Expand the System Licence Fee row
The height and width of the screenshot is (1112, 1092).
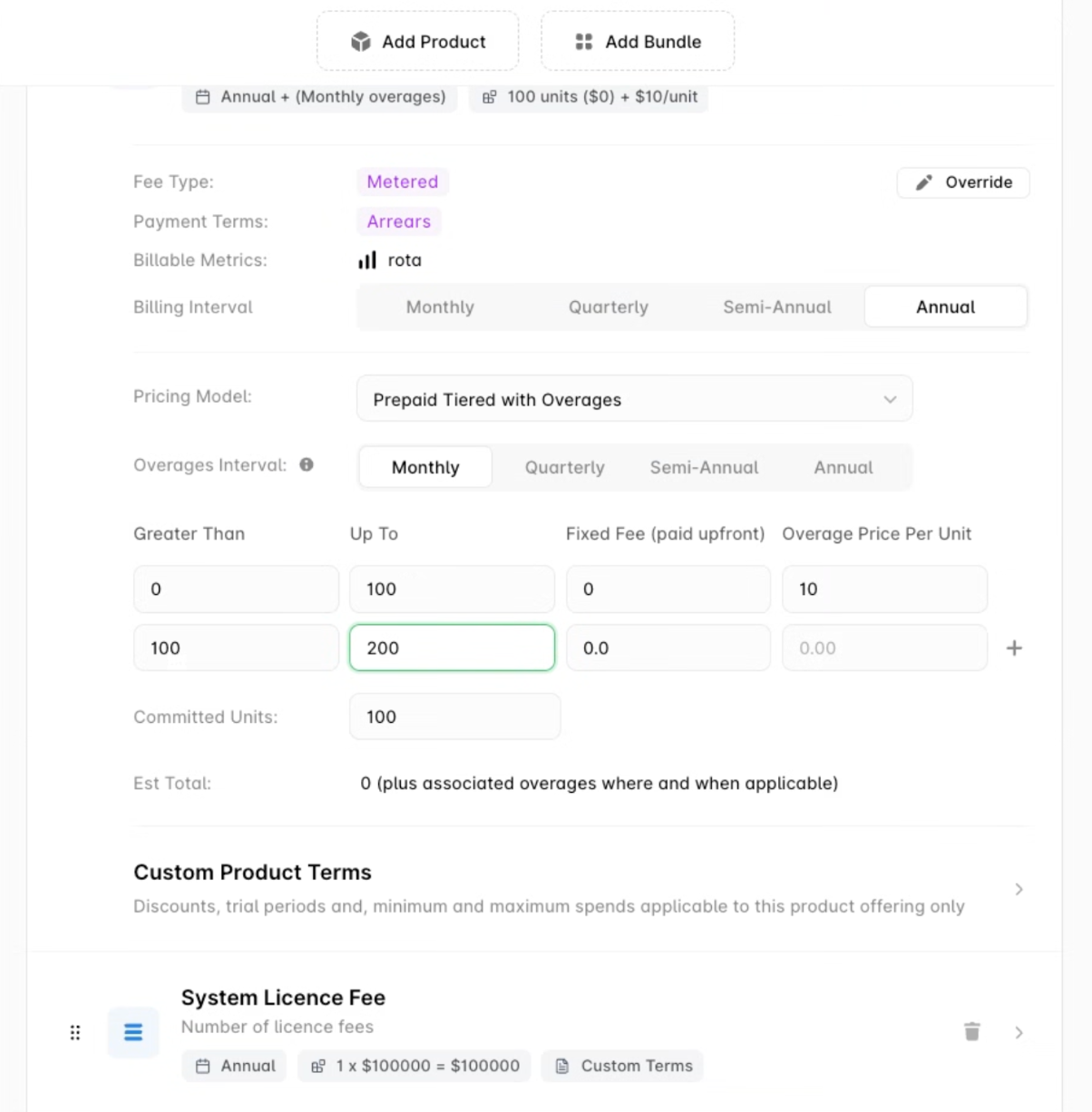1019,1032
